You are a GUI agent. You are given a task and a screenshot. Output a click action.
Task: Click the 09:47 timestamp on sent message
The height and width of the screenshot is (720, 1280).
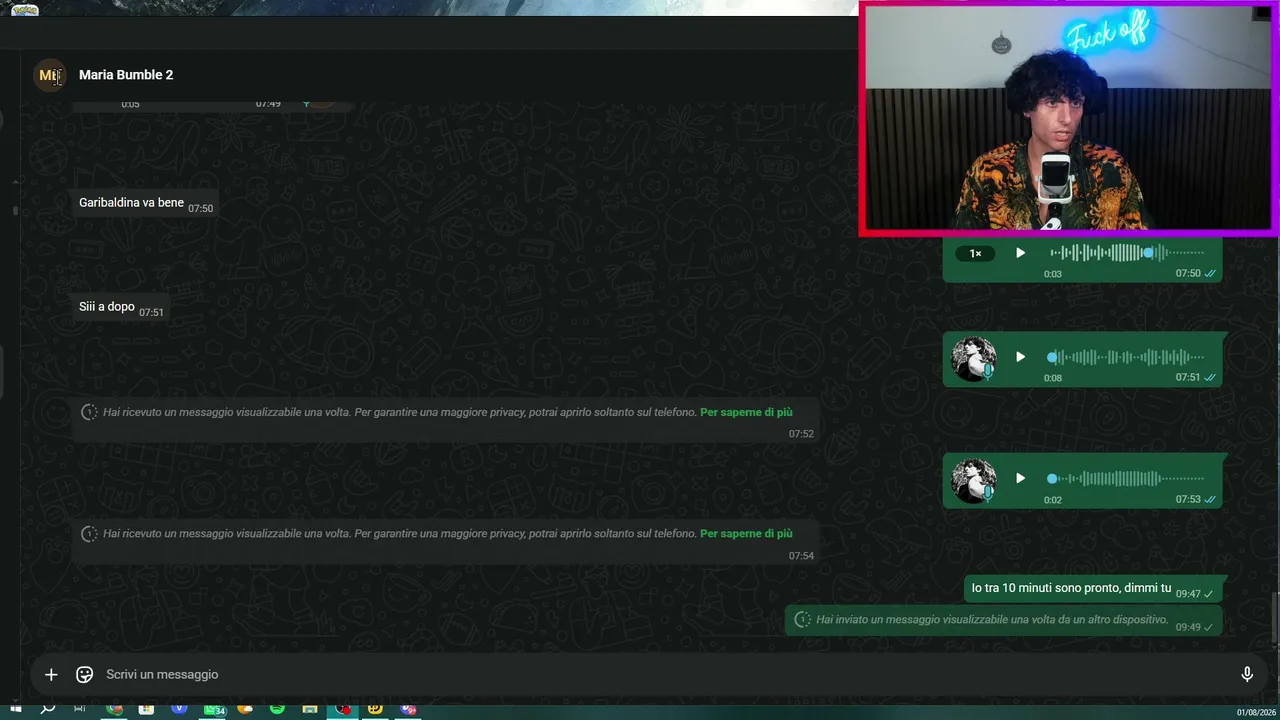1188,594
